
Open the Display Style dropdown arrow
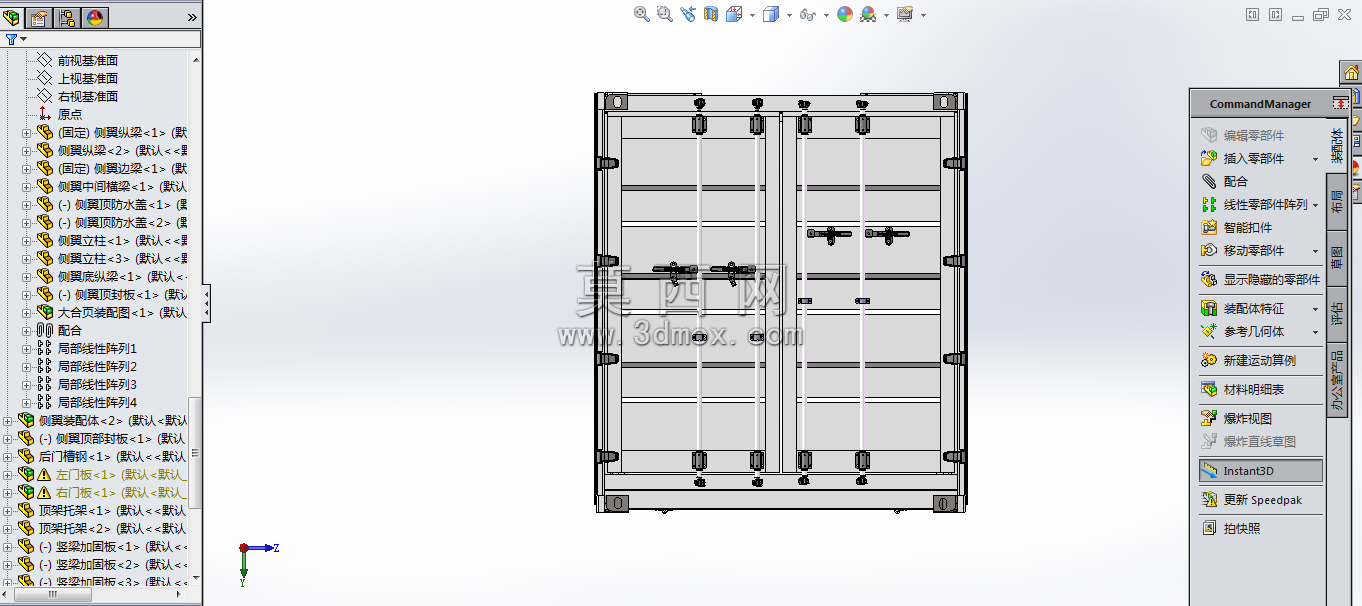pyautogui.click(x=788, y=15)
